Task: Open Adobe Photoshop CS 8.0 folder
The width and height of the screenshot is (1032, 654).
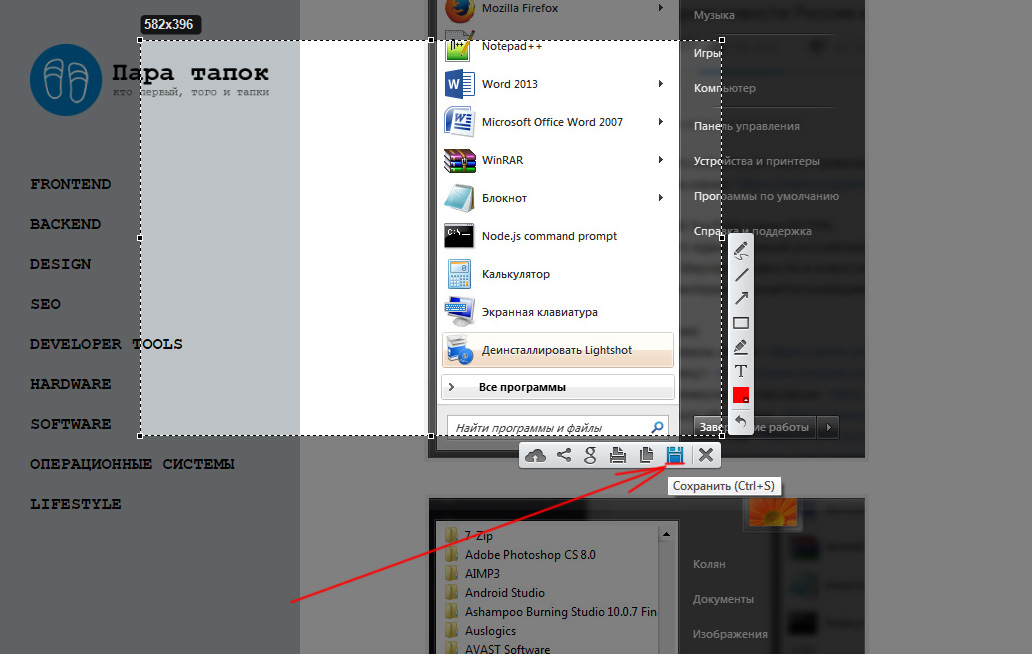Action: [x=520, y=555]
